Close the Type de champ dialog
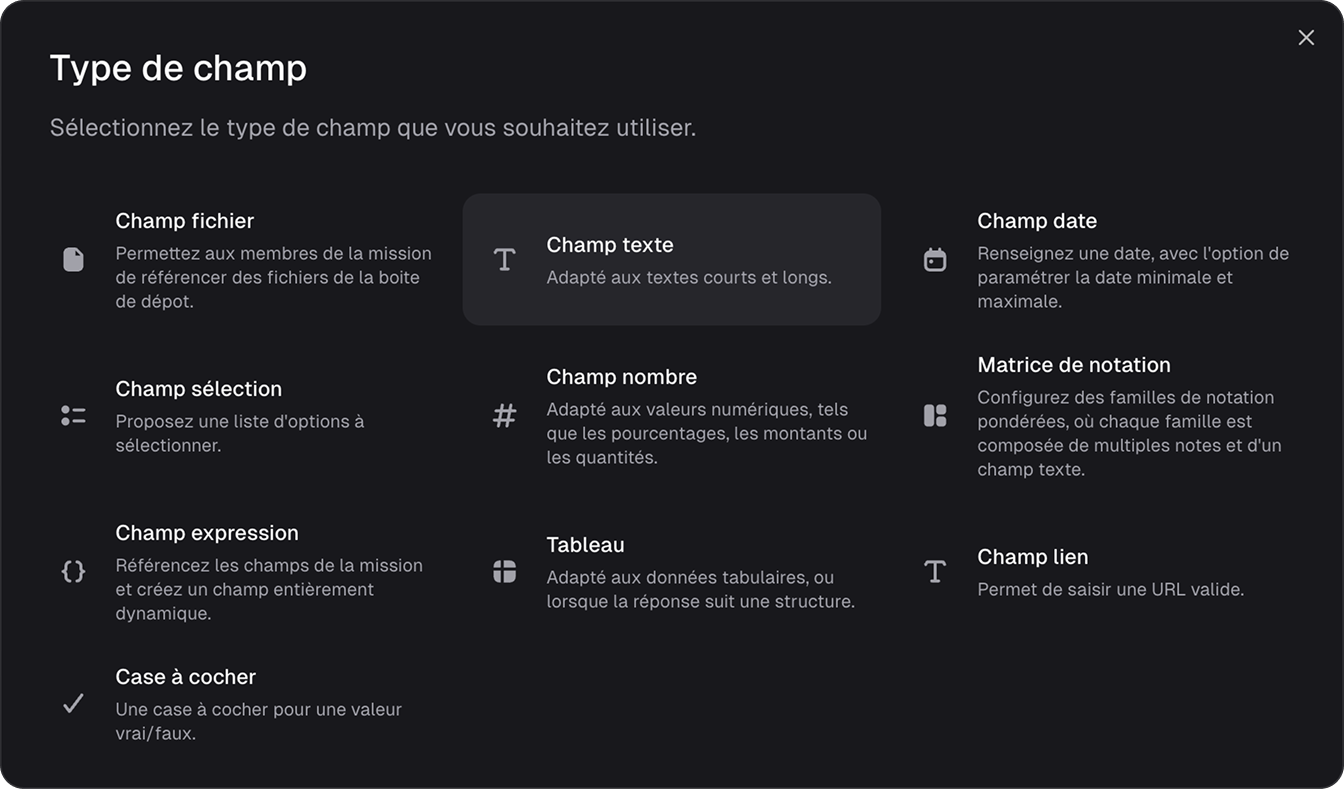Viewport: 1344px width, 789px height. pos(1306,37)
